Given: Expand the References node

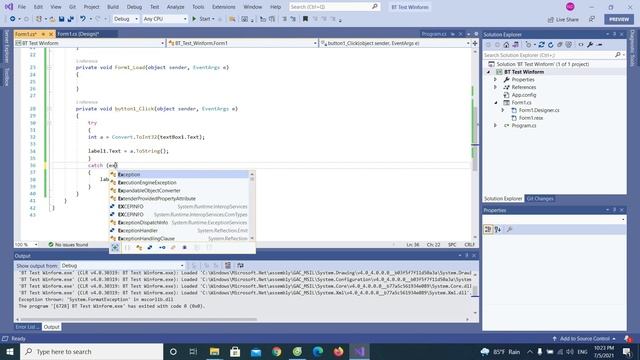Looking at the screenshot, I should pos(496,87).
